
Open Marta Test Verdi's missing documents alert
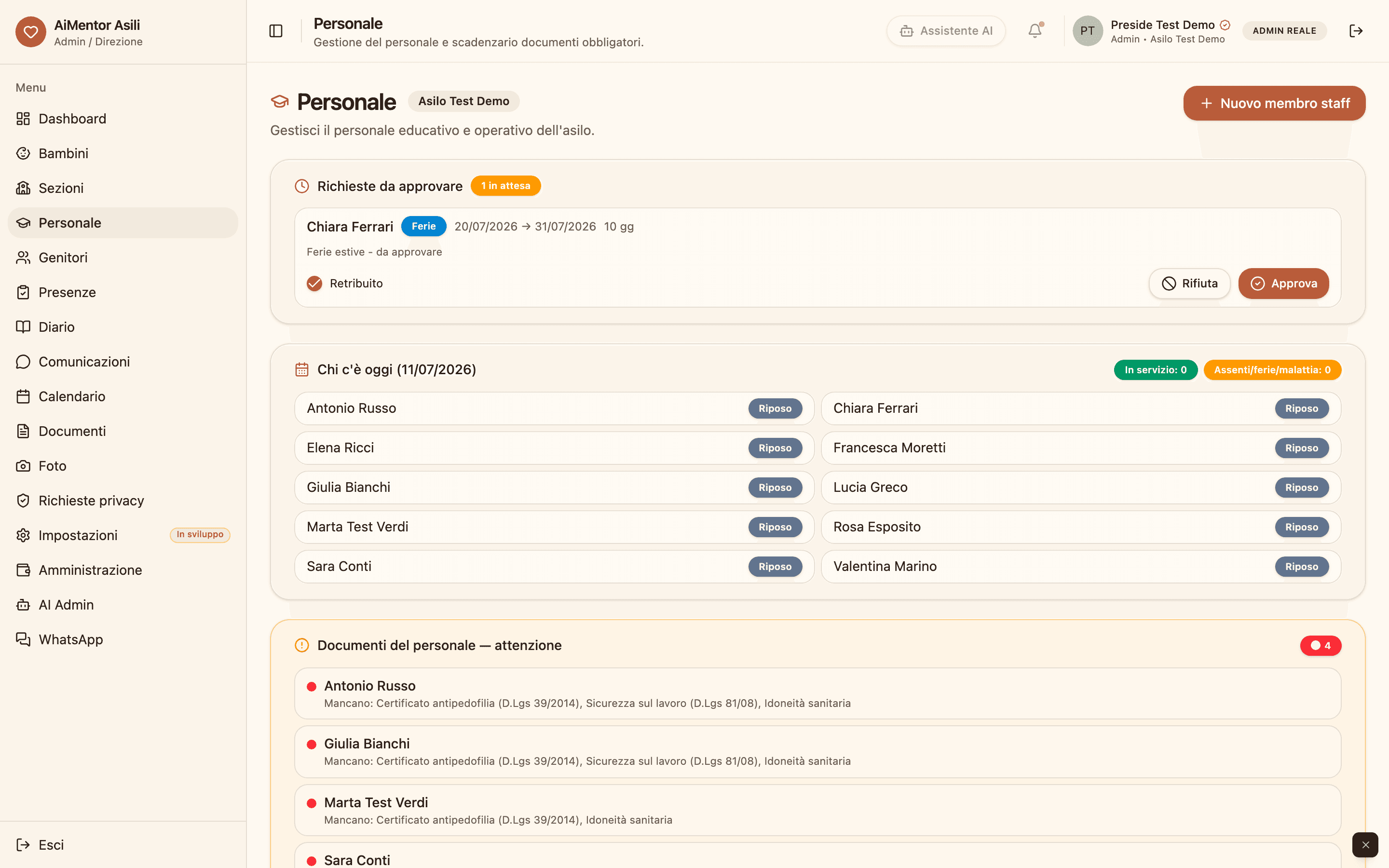pos(817,810)
